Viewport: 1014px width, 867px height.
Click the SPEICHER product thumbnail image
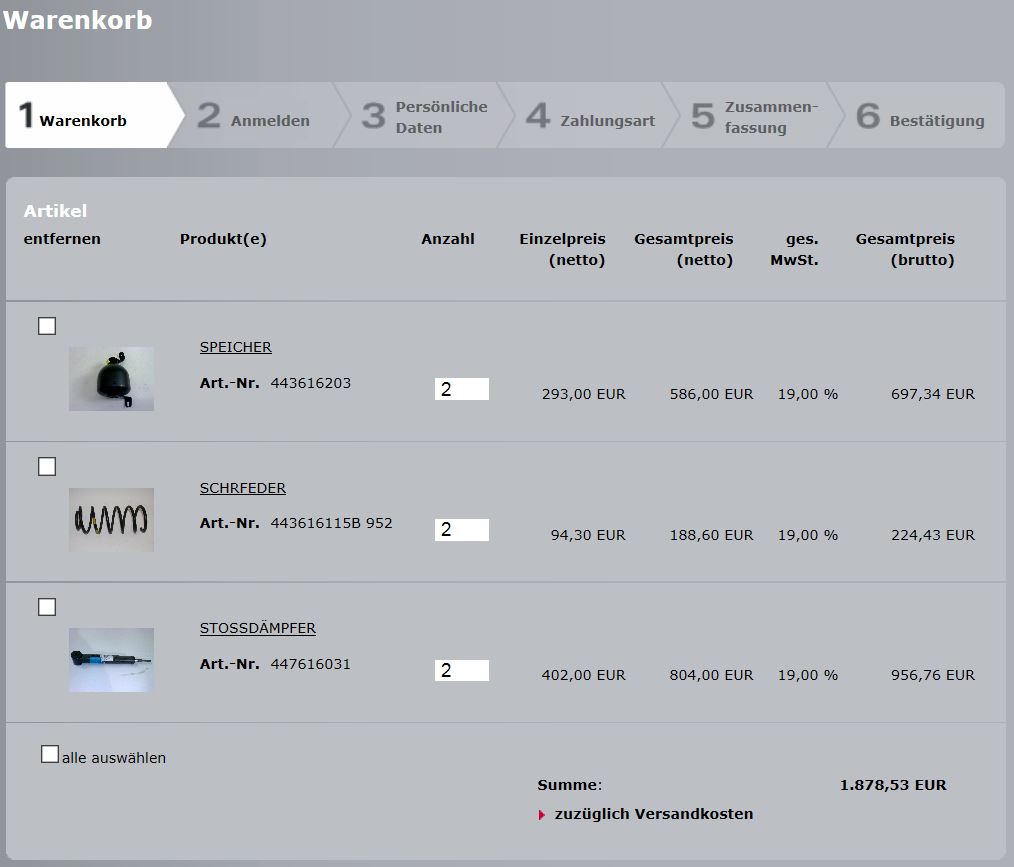point(111,379)
